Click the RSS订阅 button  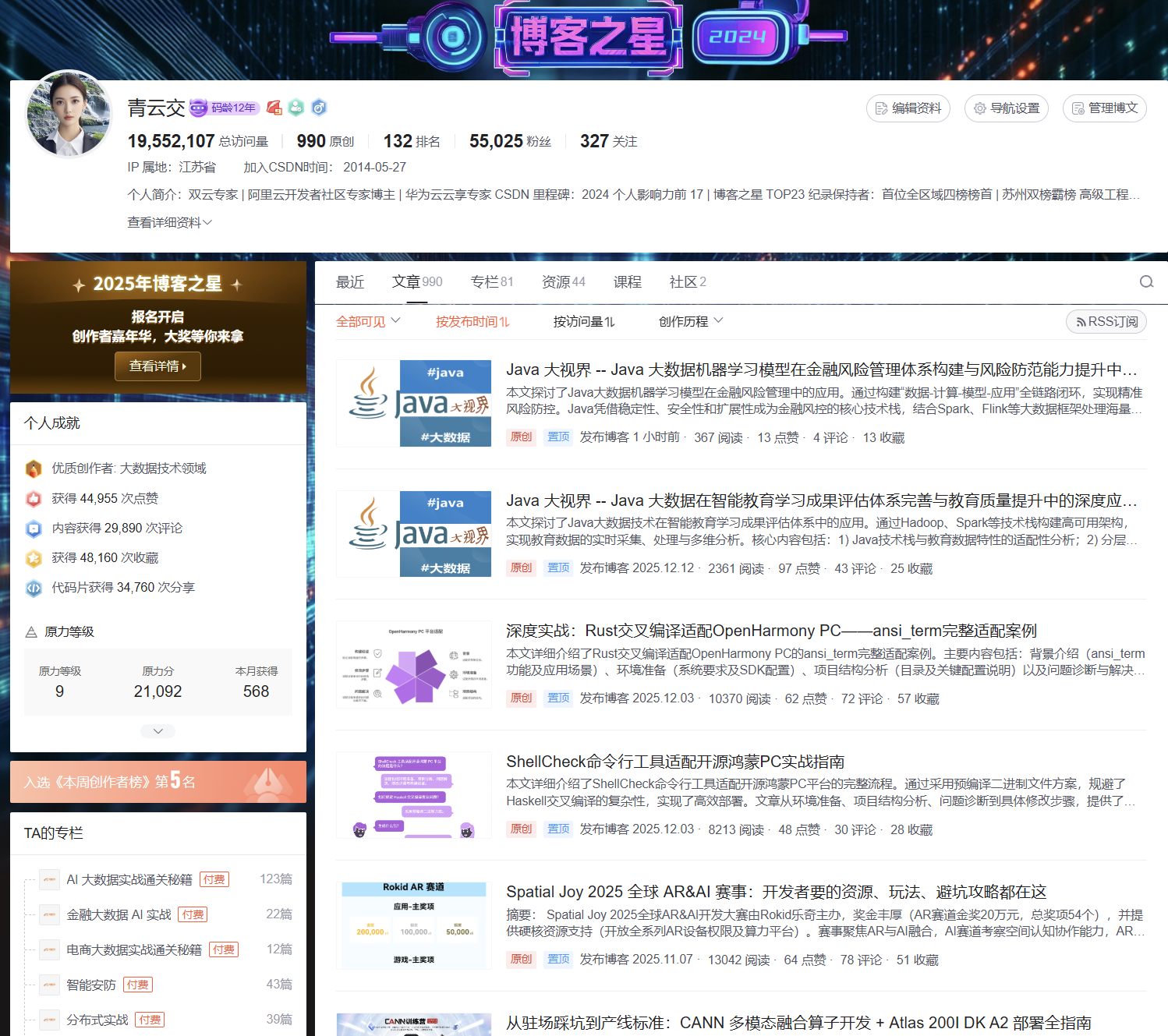pyautogui.click(x=1106, y=321)
